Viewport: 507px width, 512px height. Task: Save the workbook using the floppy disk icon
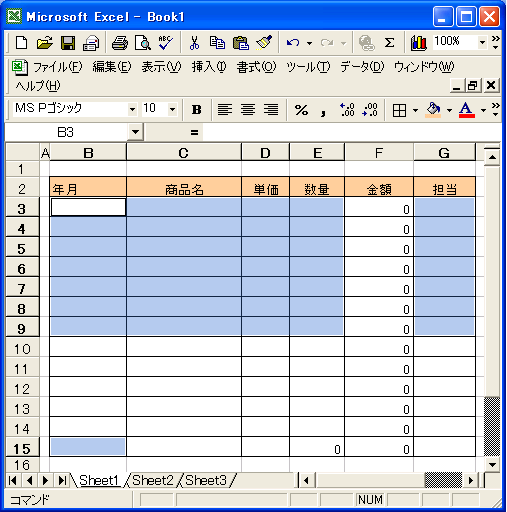click(68, 43)
